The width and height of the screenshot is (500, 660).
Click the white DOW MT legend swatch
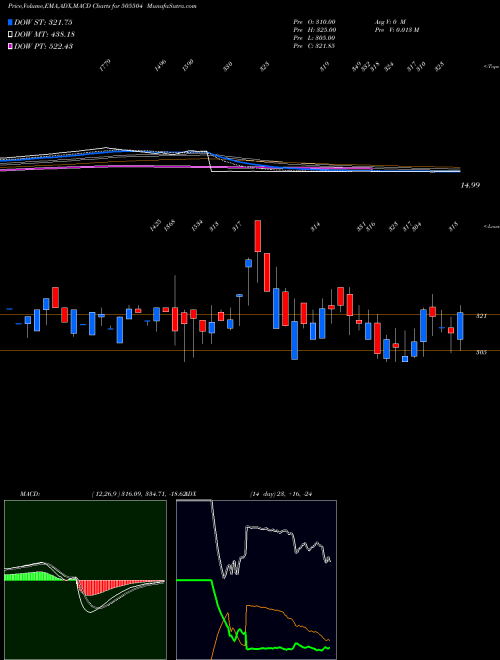click(x=10, y=34)
